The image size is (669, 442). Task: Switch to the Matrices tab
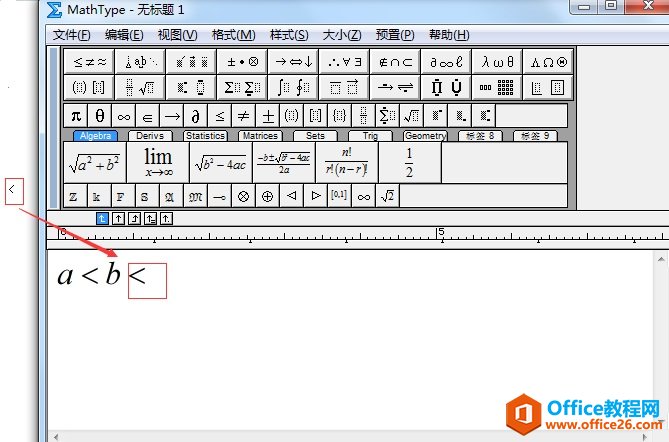click(x=258, y=136)
